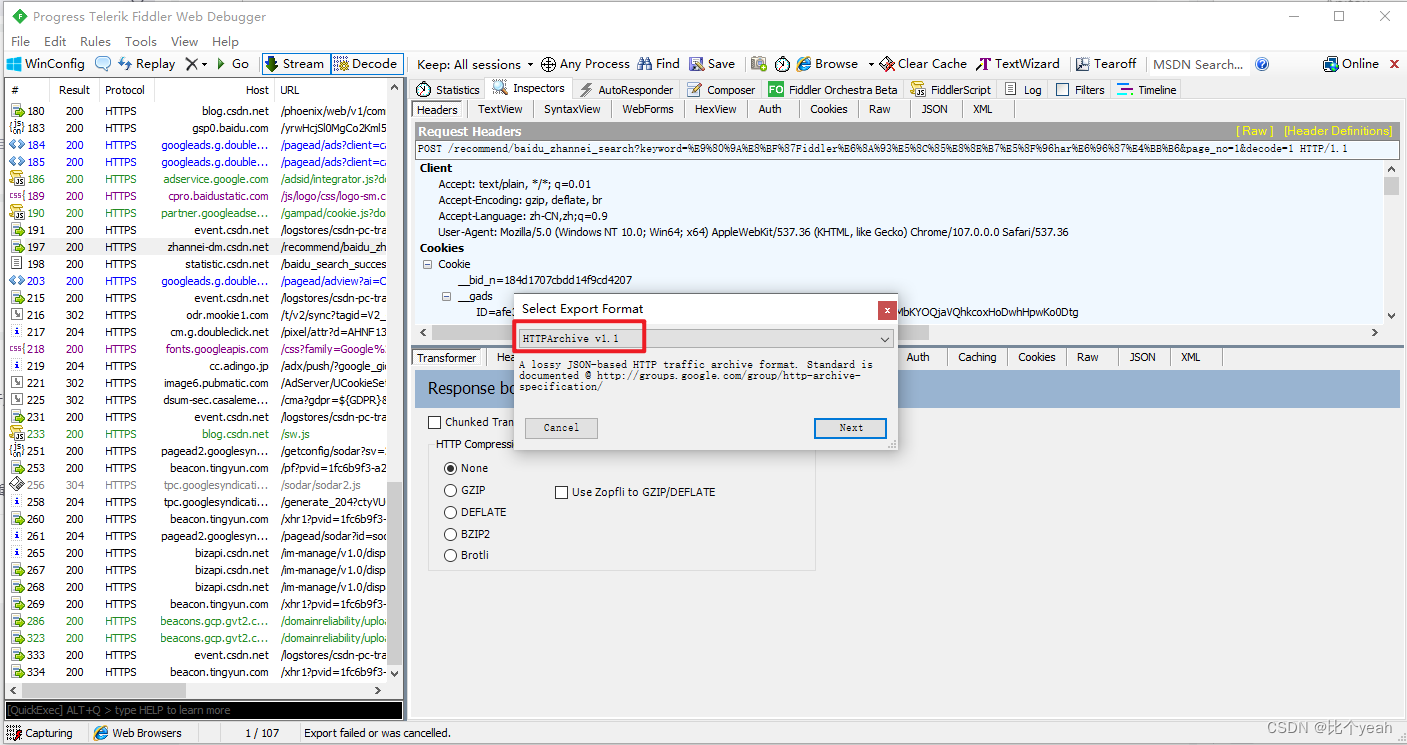The height and width of the screenshot is (745, 1407).
Task: Open the Browse dropdown arrow
Action: (871, 64)
